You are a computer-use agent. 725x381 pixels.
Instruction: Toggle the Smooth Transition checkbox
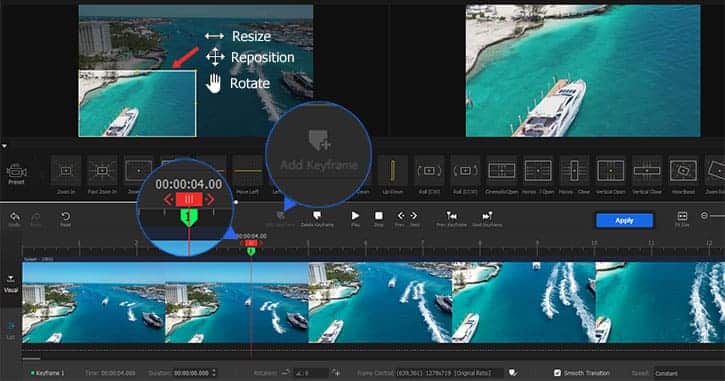point(557,373)
